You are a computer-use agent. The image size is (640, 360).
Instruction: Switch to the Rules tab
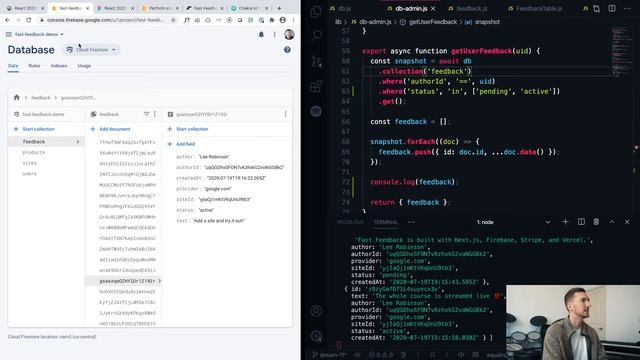tap(34, 66)
